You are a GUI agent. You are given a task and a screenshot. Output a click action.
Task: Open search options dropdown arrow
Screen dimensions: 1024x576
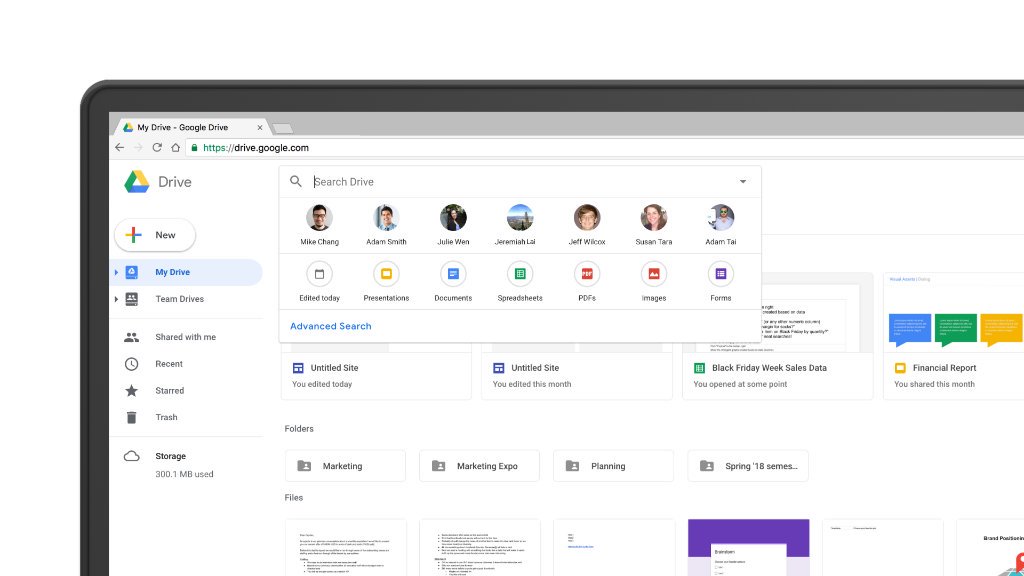(743, 182)
